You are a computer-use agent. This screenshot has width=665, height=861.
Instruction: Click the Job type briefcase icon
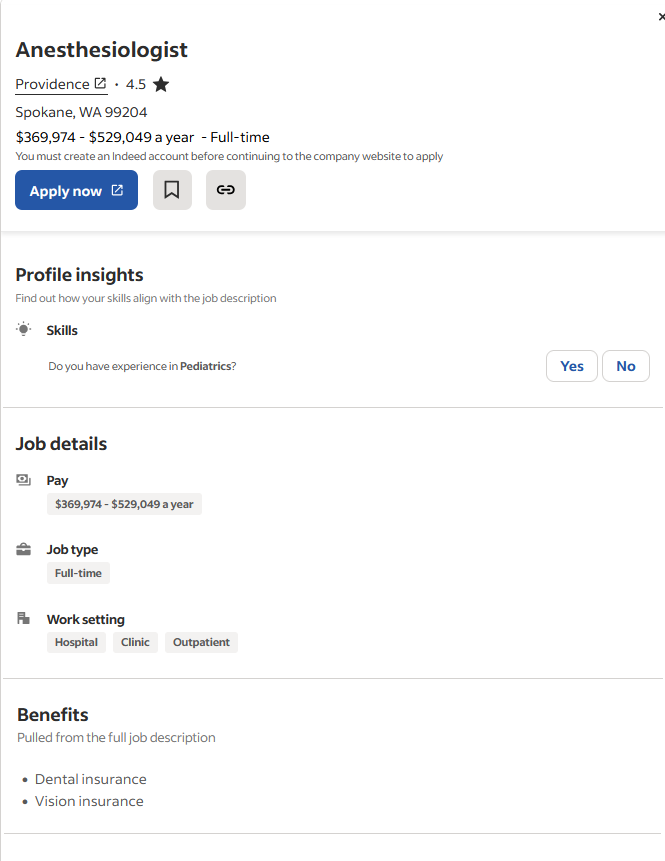tap(24, 549)
